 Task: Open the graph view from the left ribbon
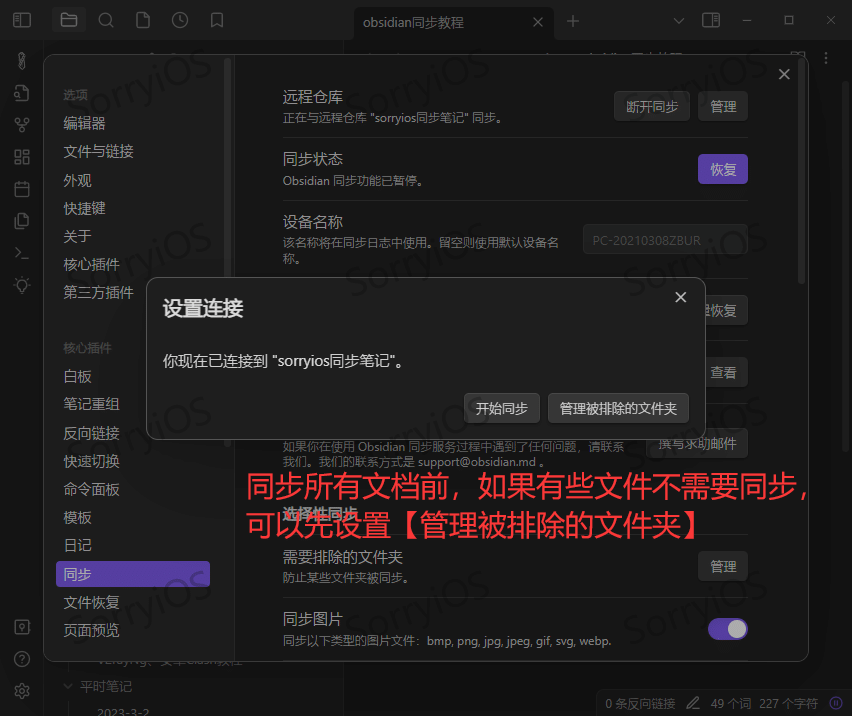(x=21, y=124)
